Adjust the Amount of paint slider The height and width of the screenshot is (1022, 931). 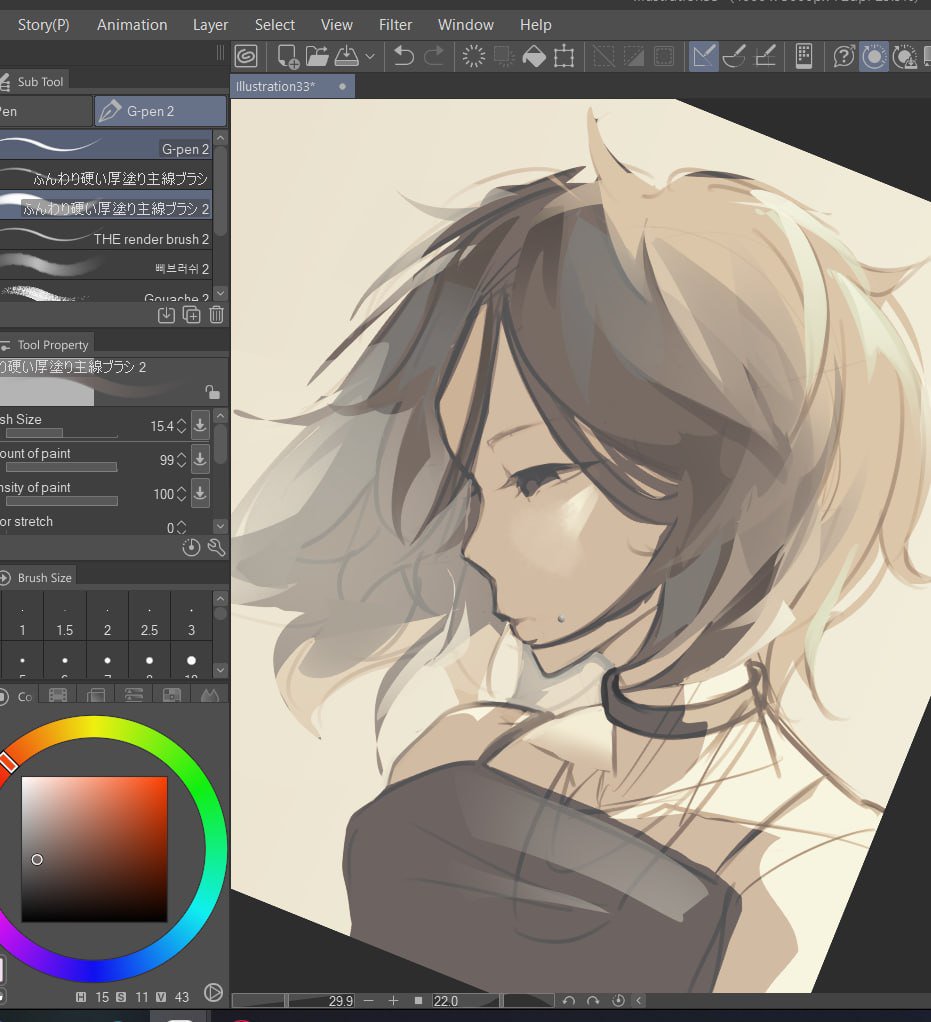click(61, 467)
